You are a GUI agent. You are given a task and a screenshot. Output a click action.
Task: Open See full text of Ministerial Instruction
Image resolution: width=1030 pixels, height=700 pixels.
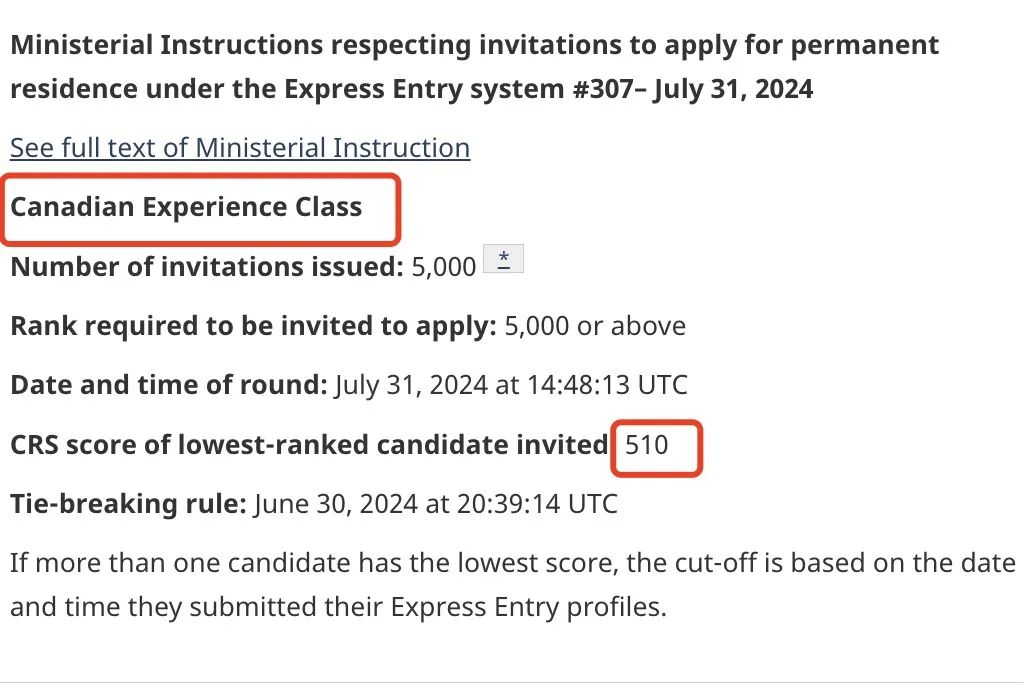coord(240,148)
